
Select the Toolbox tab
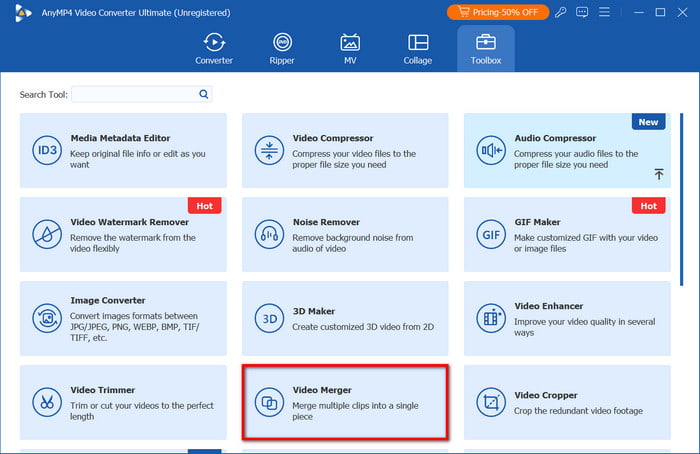[x=486, y=49]
